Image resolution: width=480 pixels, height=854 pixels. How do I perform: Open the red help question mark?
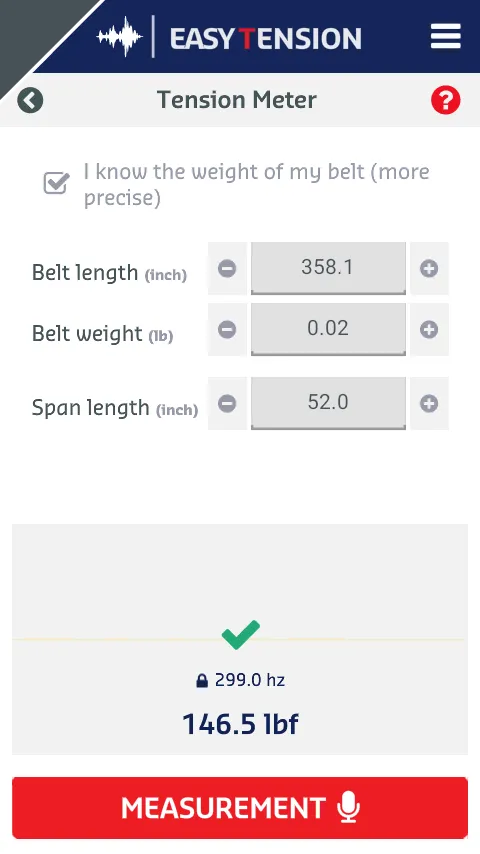coord(446,100)
